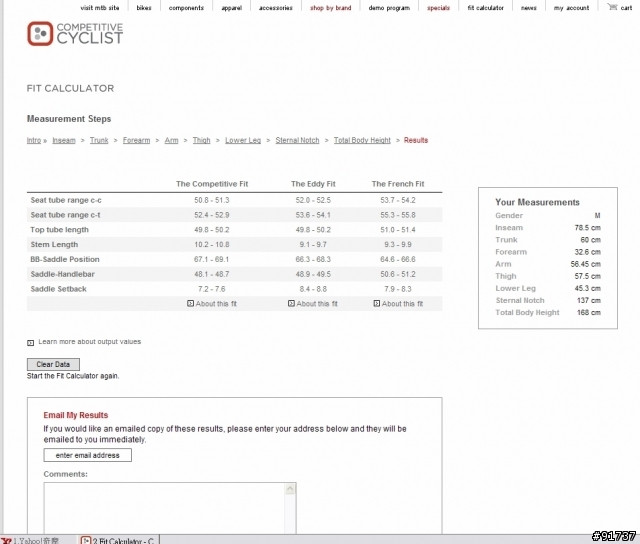Go to the Sternal Notch step
This screenshot has width=640, height=544.
pos(297,140)
